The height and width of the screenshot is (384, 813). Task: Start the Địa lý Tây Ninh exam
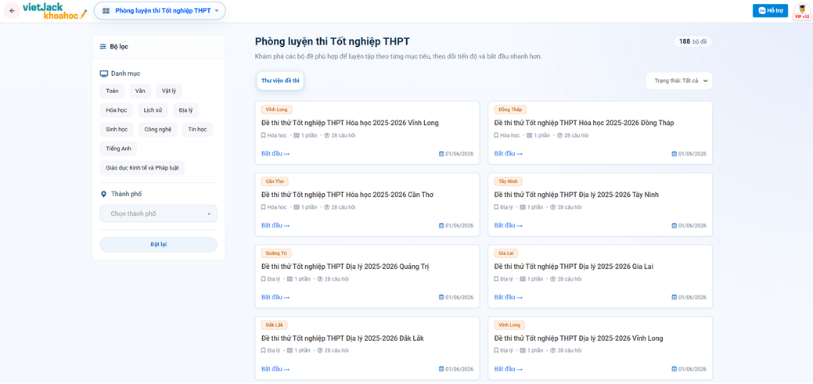pos(508,225)
